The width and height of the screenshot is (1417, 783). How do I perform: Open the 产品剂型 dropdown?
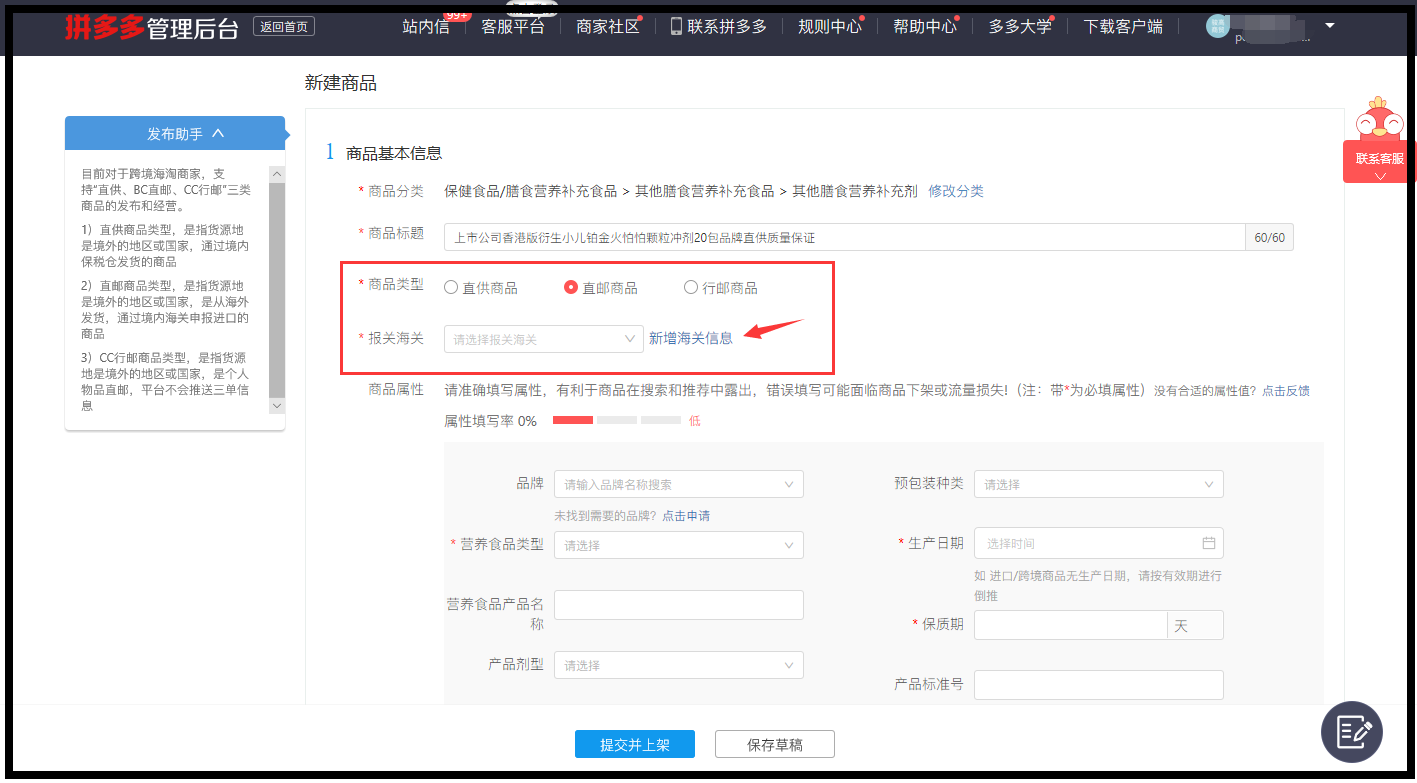[x=679, y=665]
